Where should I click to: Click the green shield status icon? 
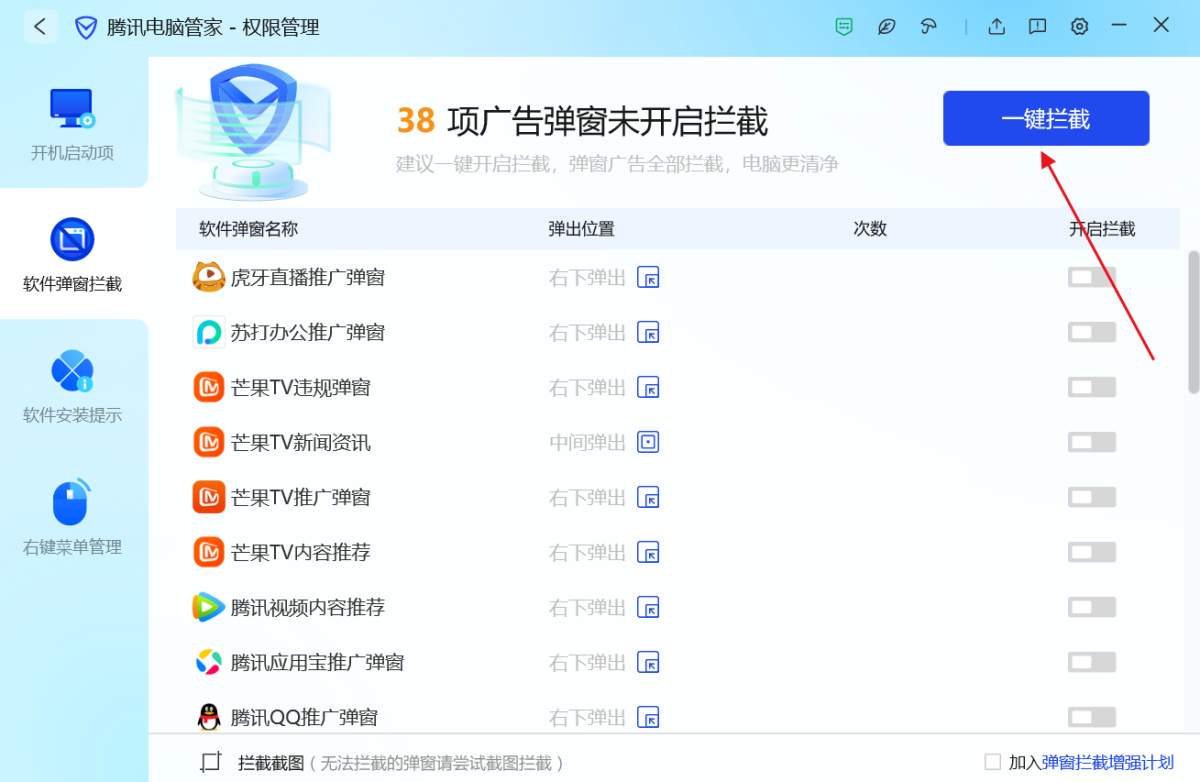pyautogui.click(x=843, y=27)
